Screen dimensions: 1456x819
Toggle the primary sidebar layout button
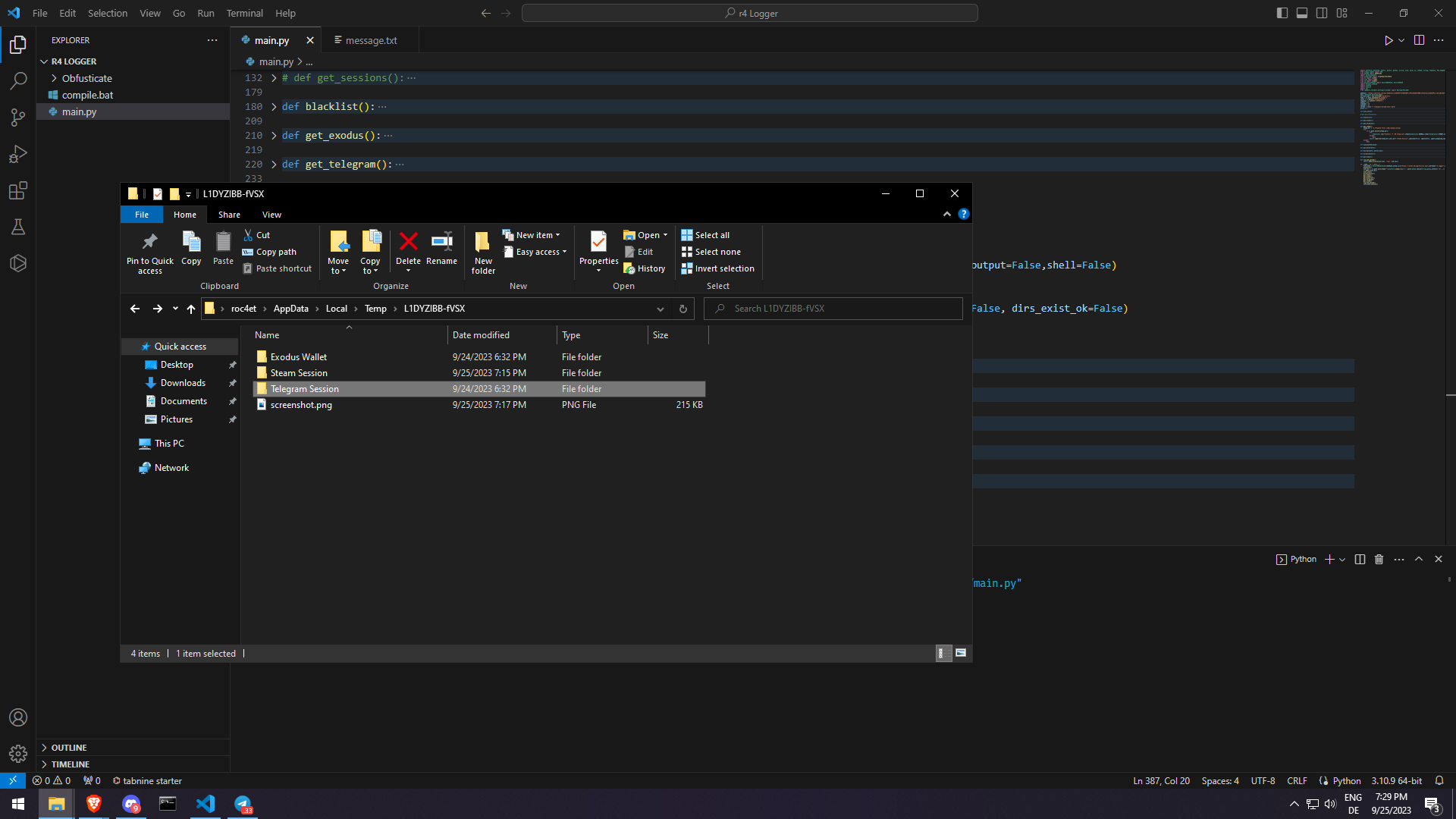click(x=1282, y=13)
